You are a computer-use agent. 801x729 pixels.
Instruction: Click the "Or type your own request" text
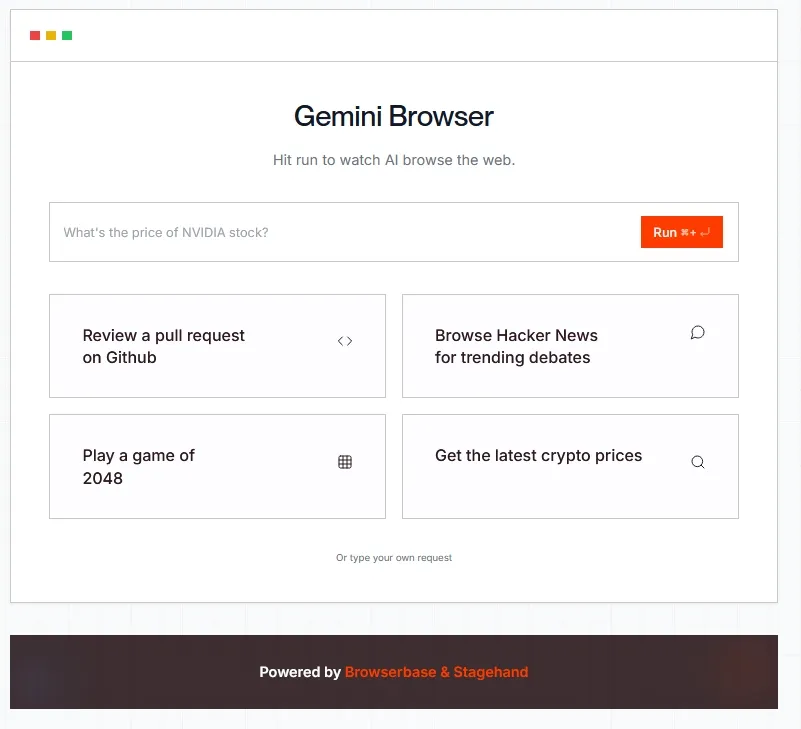(394, 558)
